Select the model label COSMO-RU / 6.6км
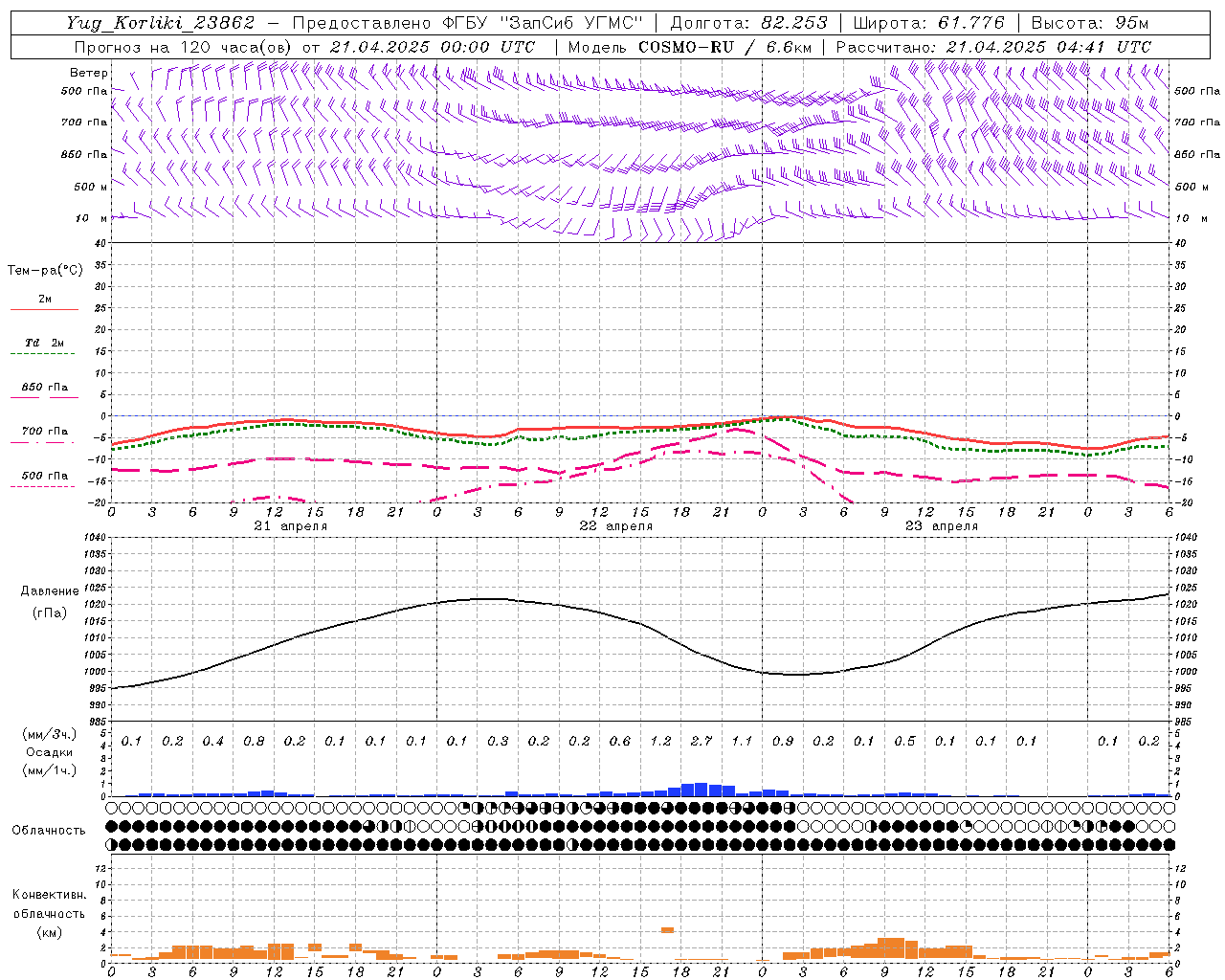This screenshot has width=1225, height=980. pyautogui.click(x=724, y=47)
